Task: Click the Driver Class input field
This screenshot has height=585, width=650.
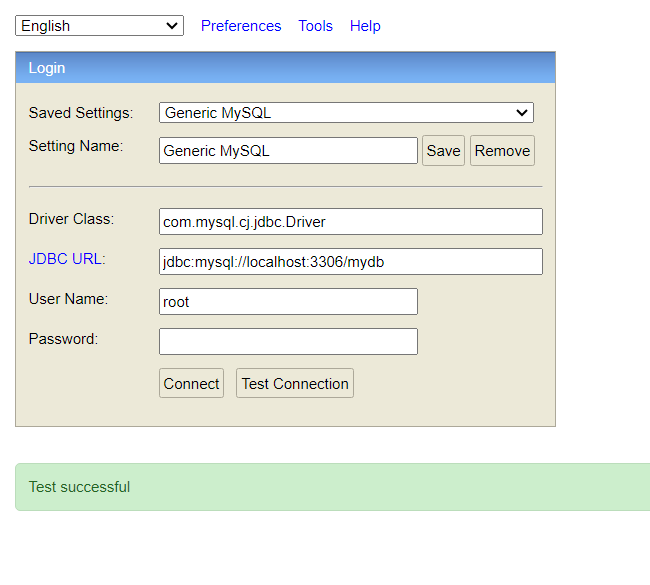Action: 351,221
